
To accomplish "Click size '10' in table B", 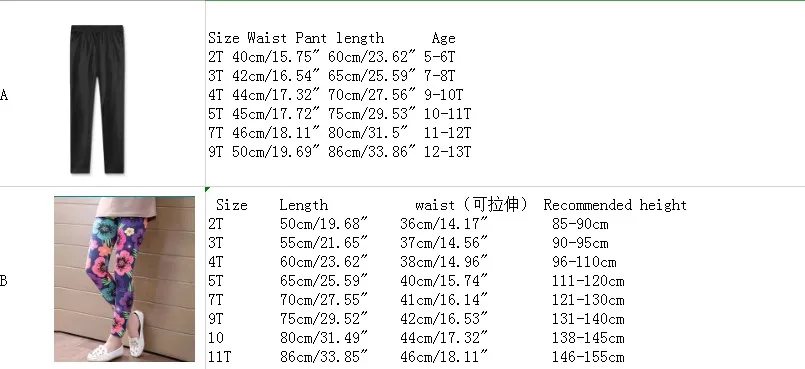I will click(x=216, y=338).
